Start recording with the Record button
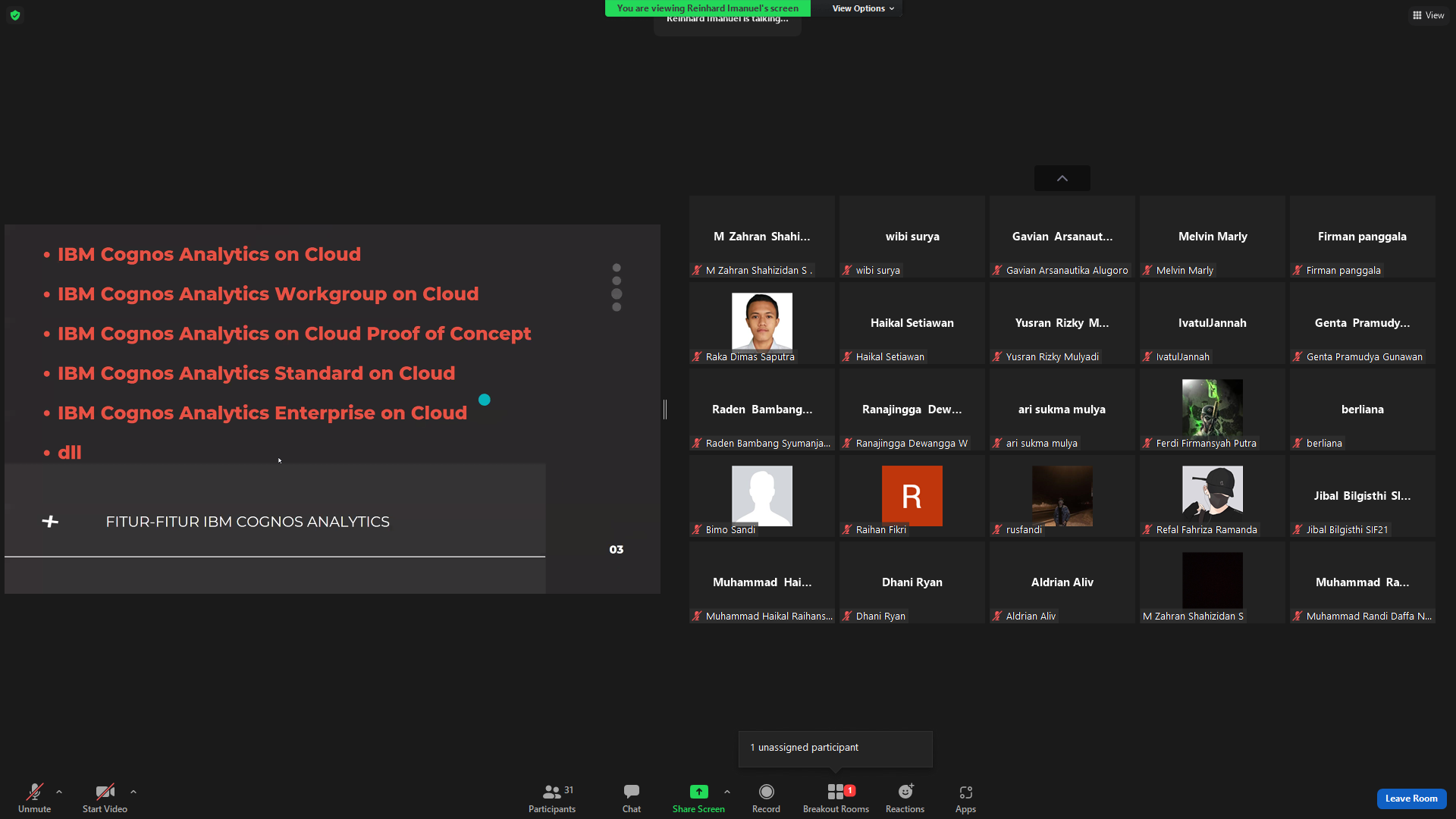Screen dimensions: 1456x819 pos(766,798)
